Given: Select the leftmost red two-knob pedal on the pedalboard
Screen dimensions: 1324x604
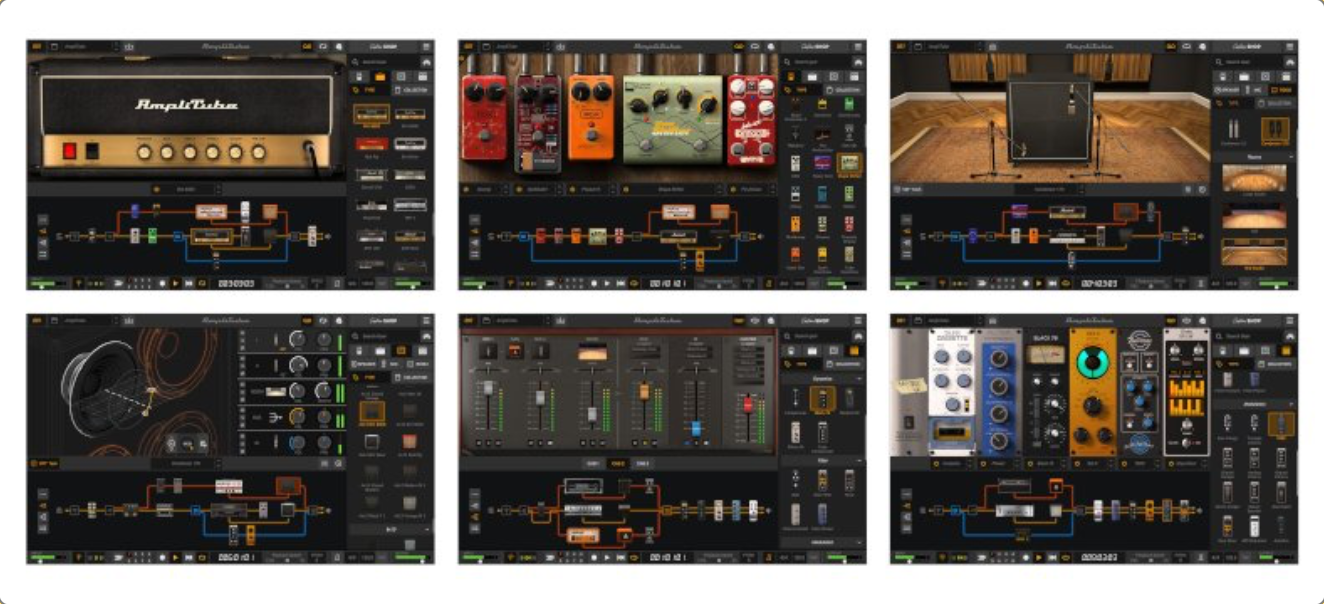Looking at the screenshot, I should [x=484, y=118].
